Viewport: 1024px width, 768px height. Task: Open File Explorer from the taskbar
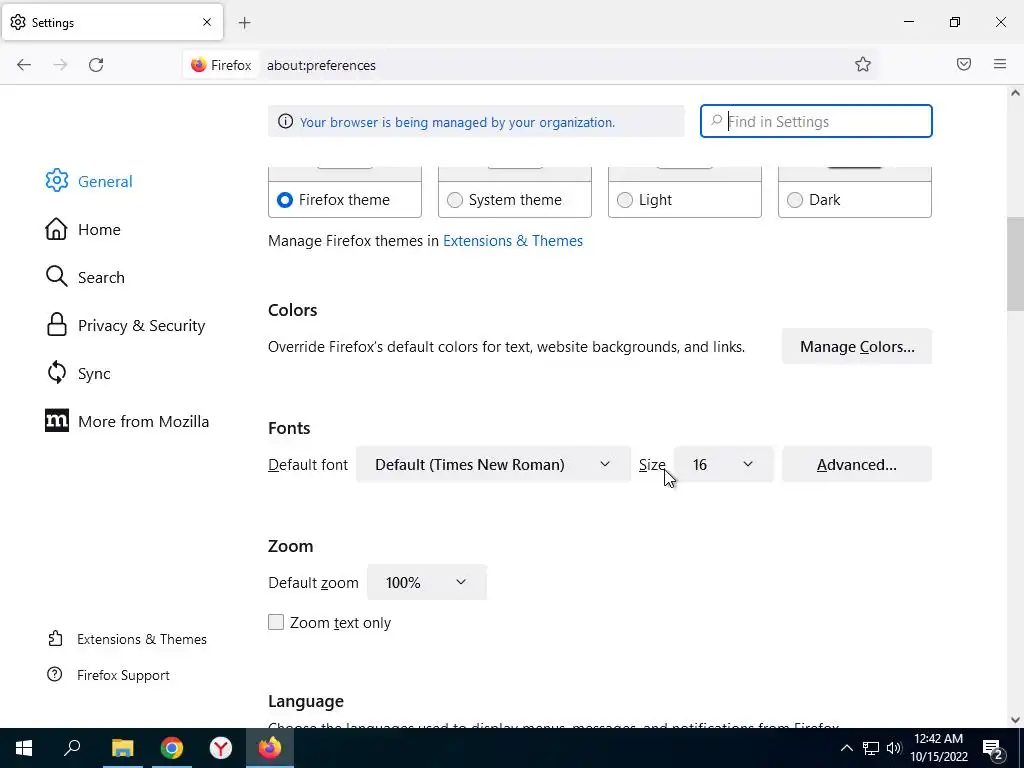coord(122,748)
